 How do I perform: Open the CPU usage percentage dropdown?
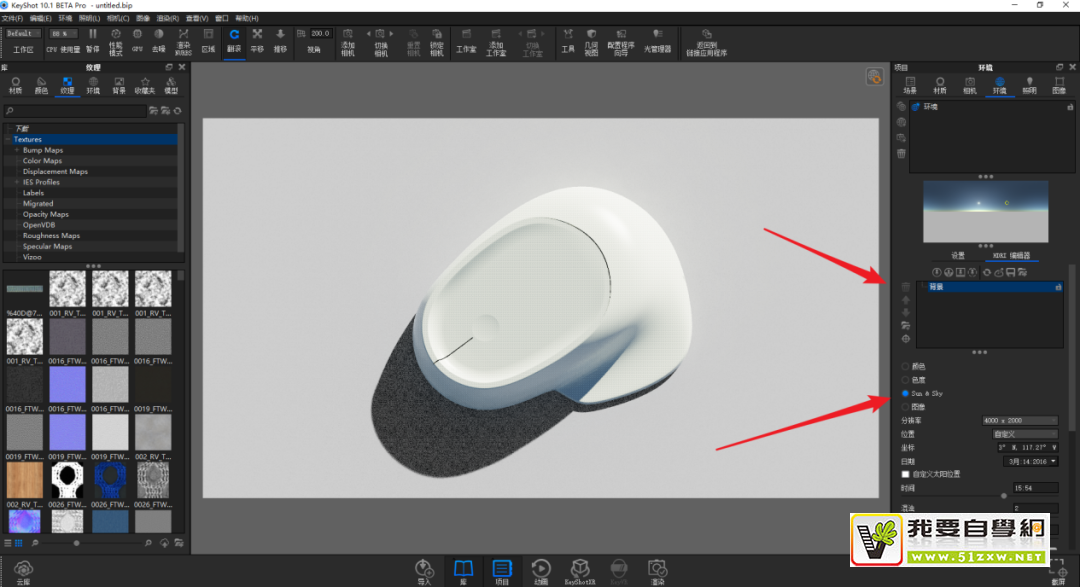63,33
